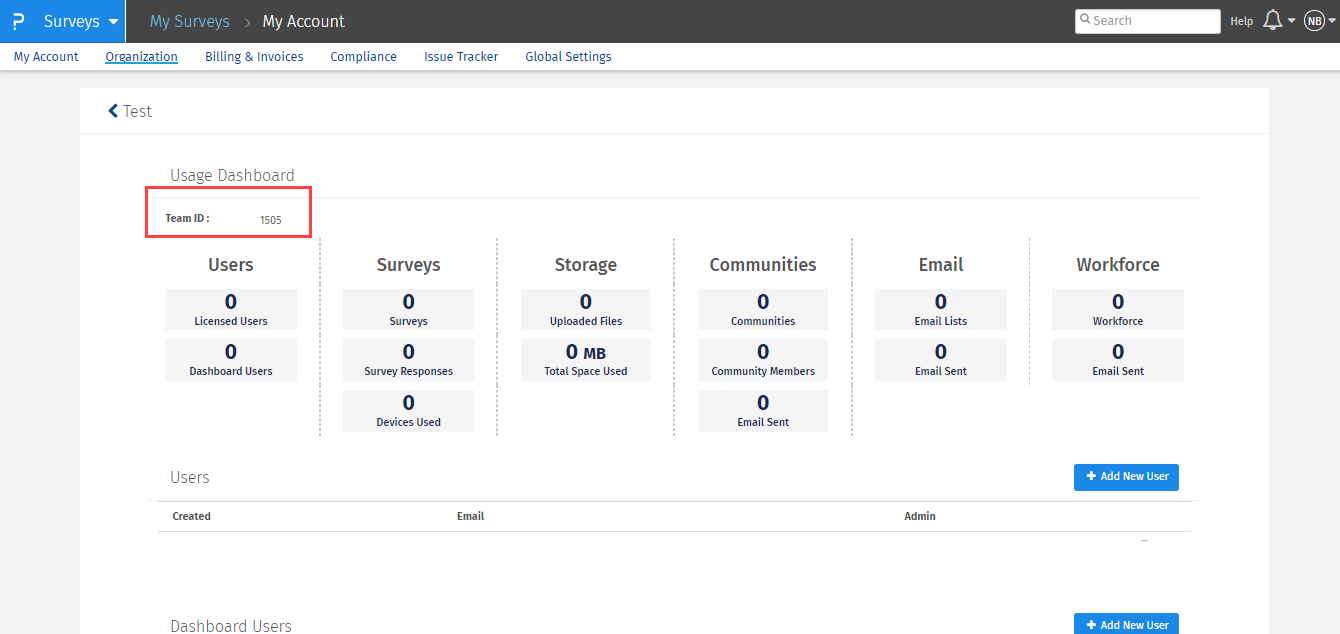This screenshot has width=1340, height=634.
Task: Open the notifications bell icon
Action: click(1273, 21)
